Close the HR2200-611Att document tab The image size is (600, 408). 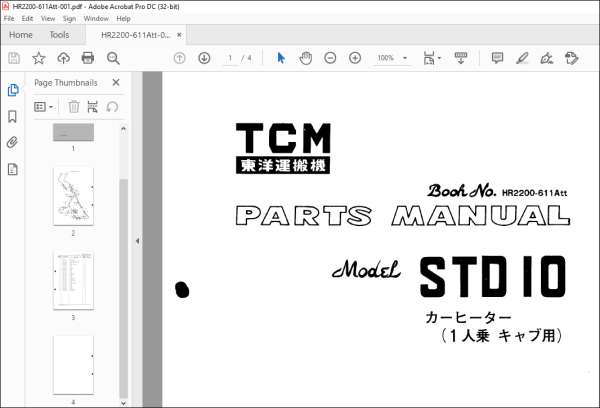[179, 35]
